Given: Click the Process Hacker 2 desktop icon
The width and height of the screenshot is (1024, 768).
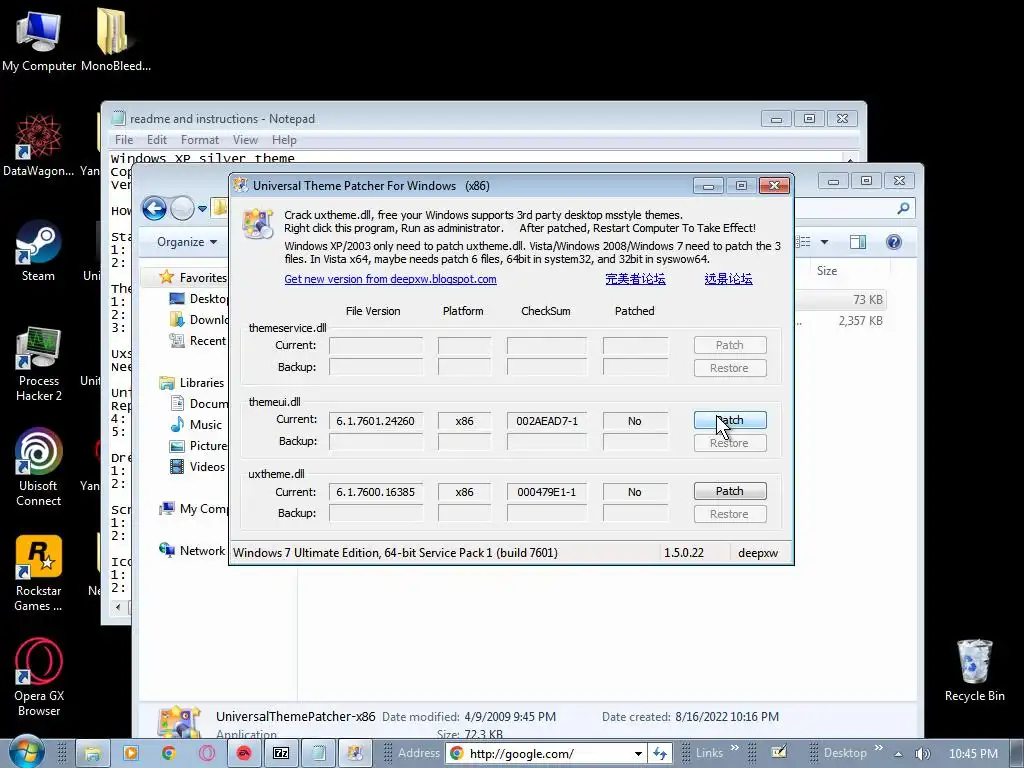Looking at the screenshot, I should (x=39, y=364).
